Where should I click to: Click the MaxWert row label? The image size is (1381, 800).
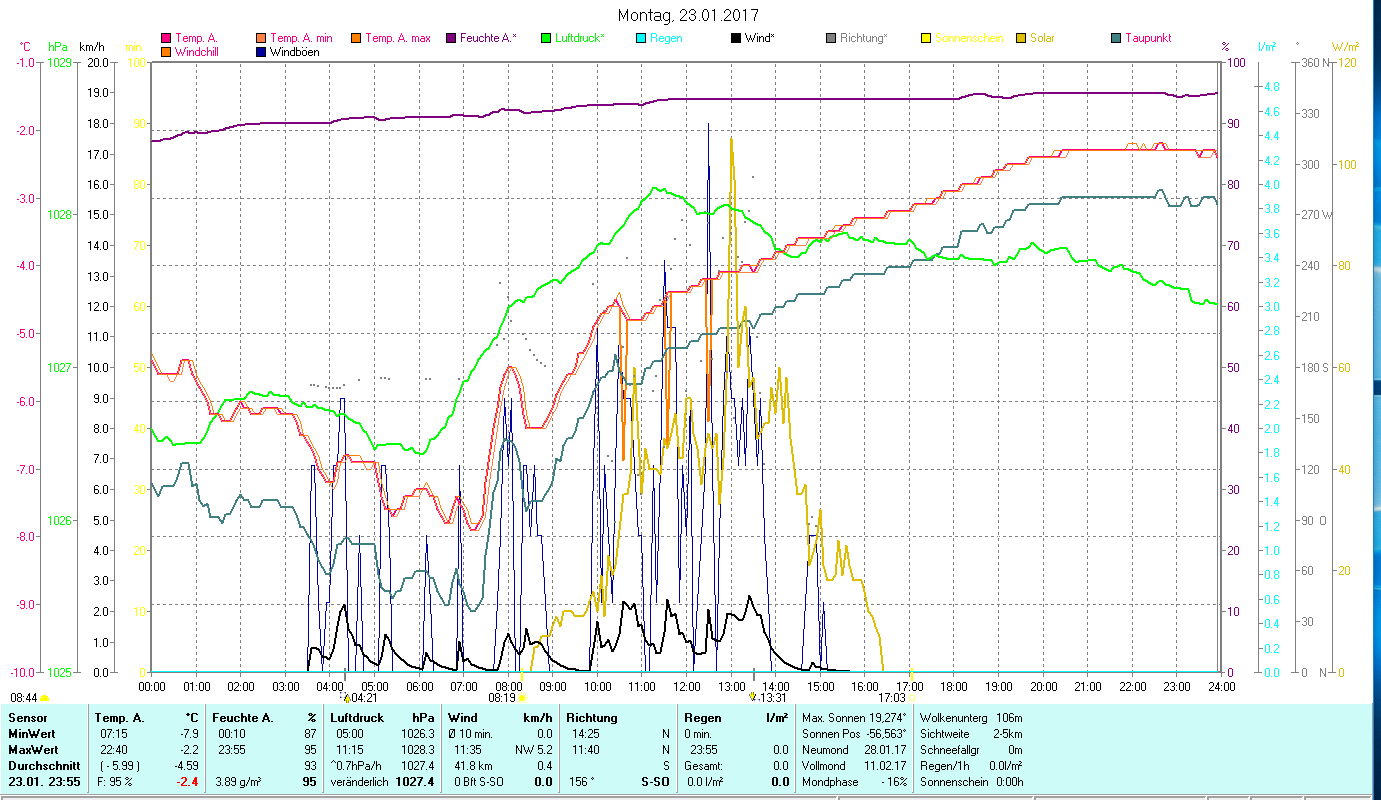[33, 749]
